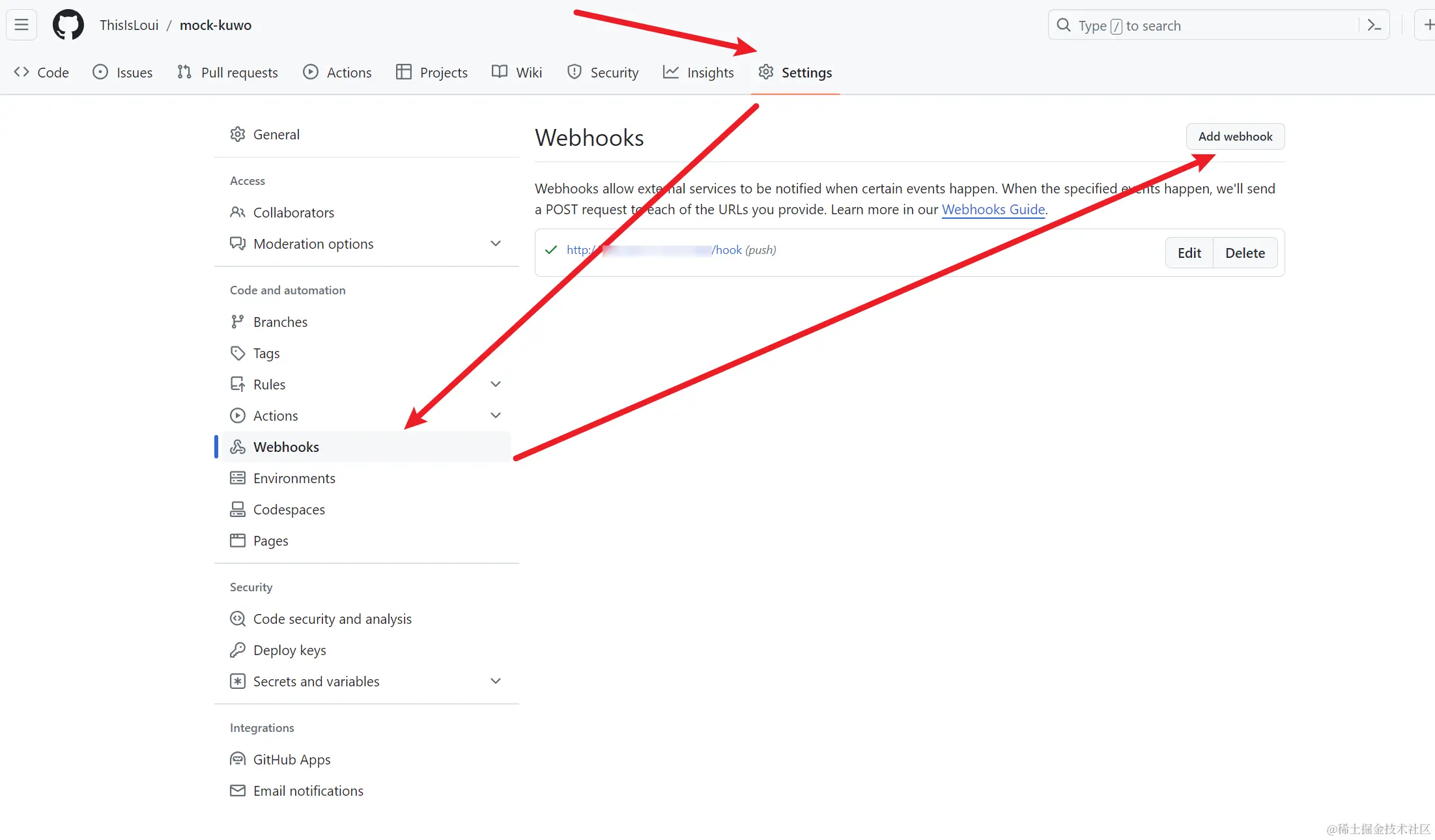Open the command palette icon
The image size is (1435, 840).
(1374, 25)
